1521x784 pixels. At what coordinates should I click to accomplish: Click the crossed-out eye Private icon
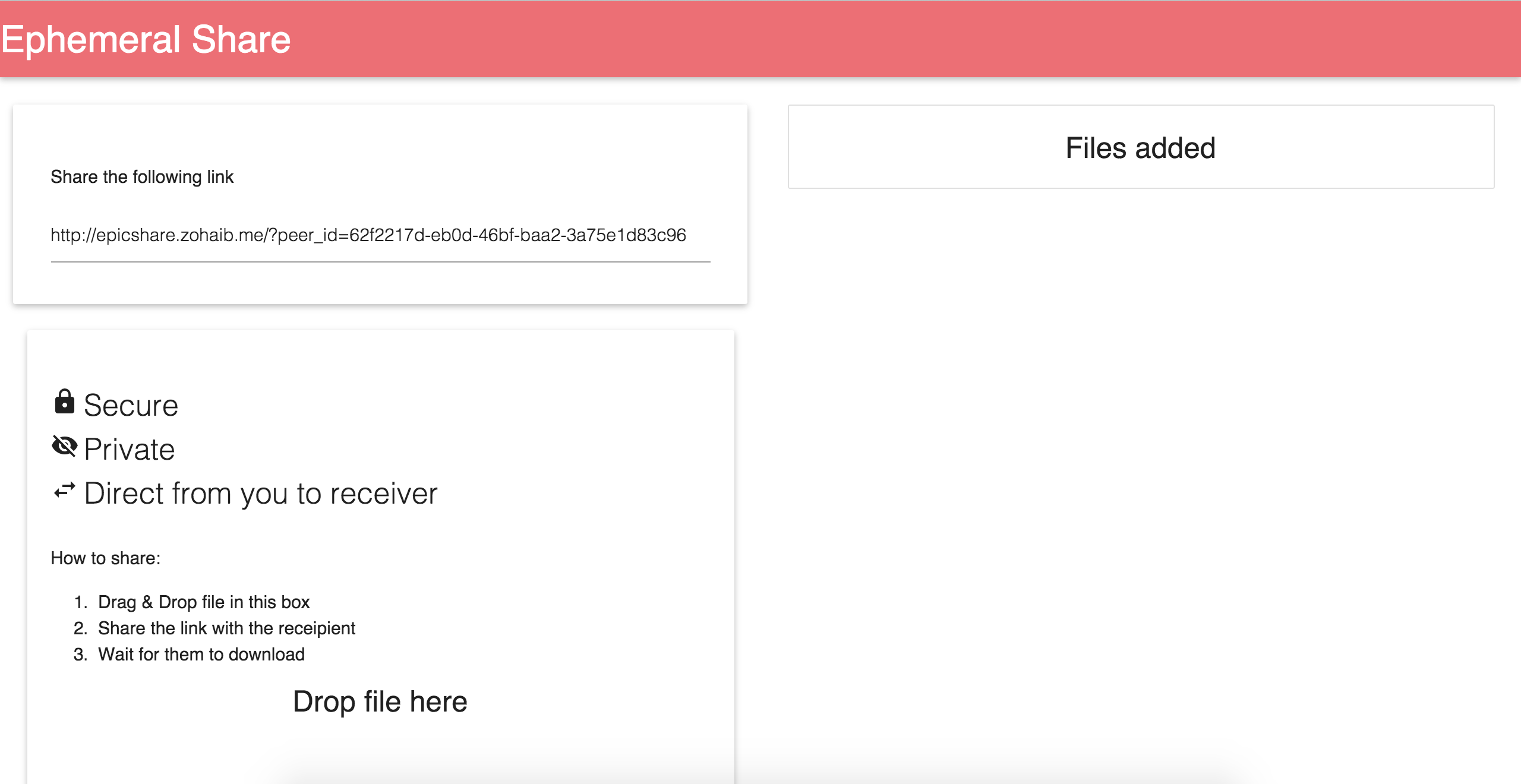click(64, 446)
